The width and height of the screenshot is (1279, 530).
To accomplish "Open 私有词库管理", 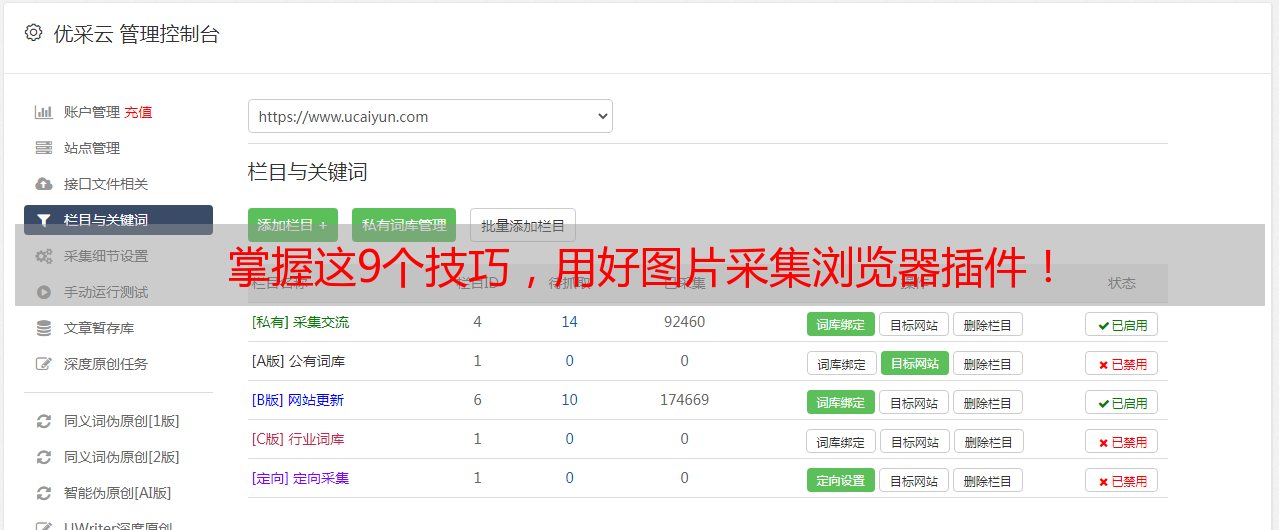I will (404, 225).
